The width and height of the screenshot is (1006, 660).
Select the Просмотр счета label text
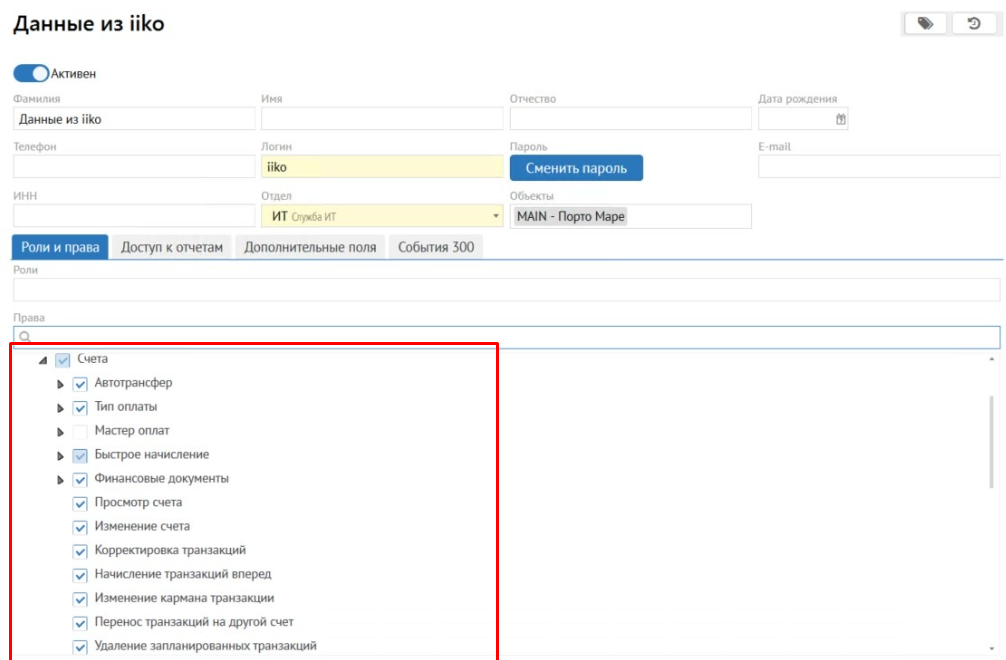[138, 502]
